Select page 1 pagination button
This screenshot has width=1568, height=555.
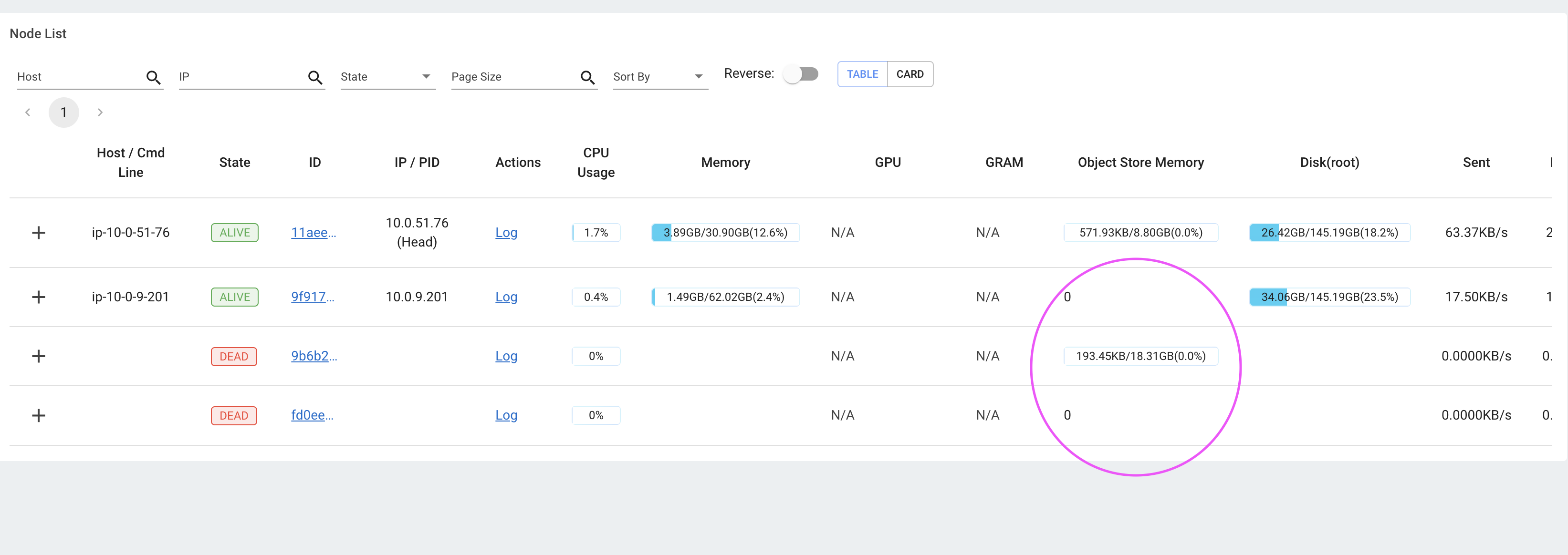[x=64, y=113]
